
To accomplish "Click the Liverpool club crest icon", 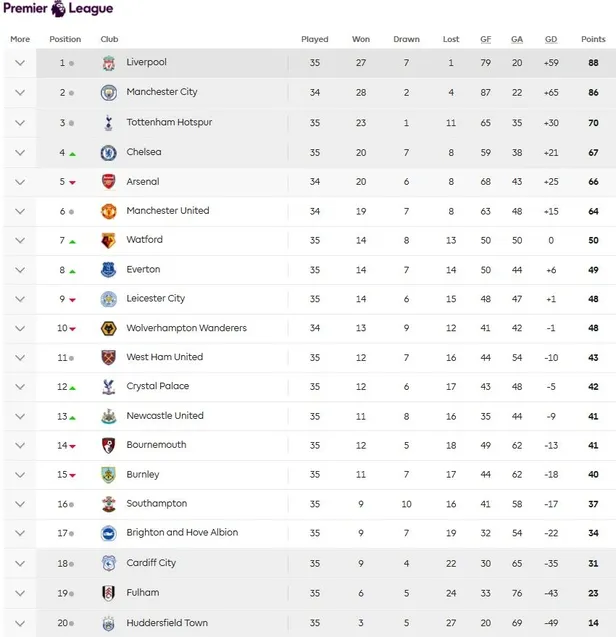I will (108, 63).
